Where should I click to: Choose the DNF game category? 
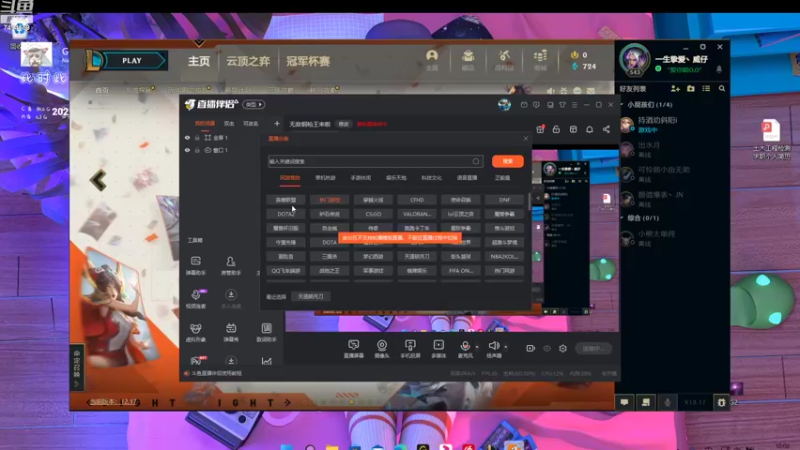point(505,200)
